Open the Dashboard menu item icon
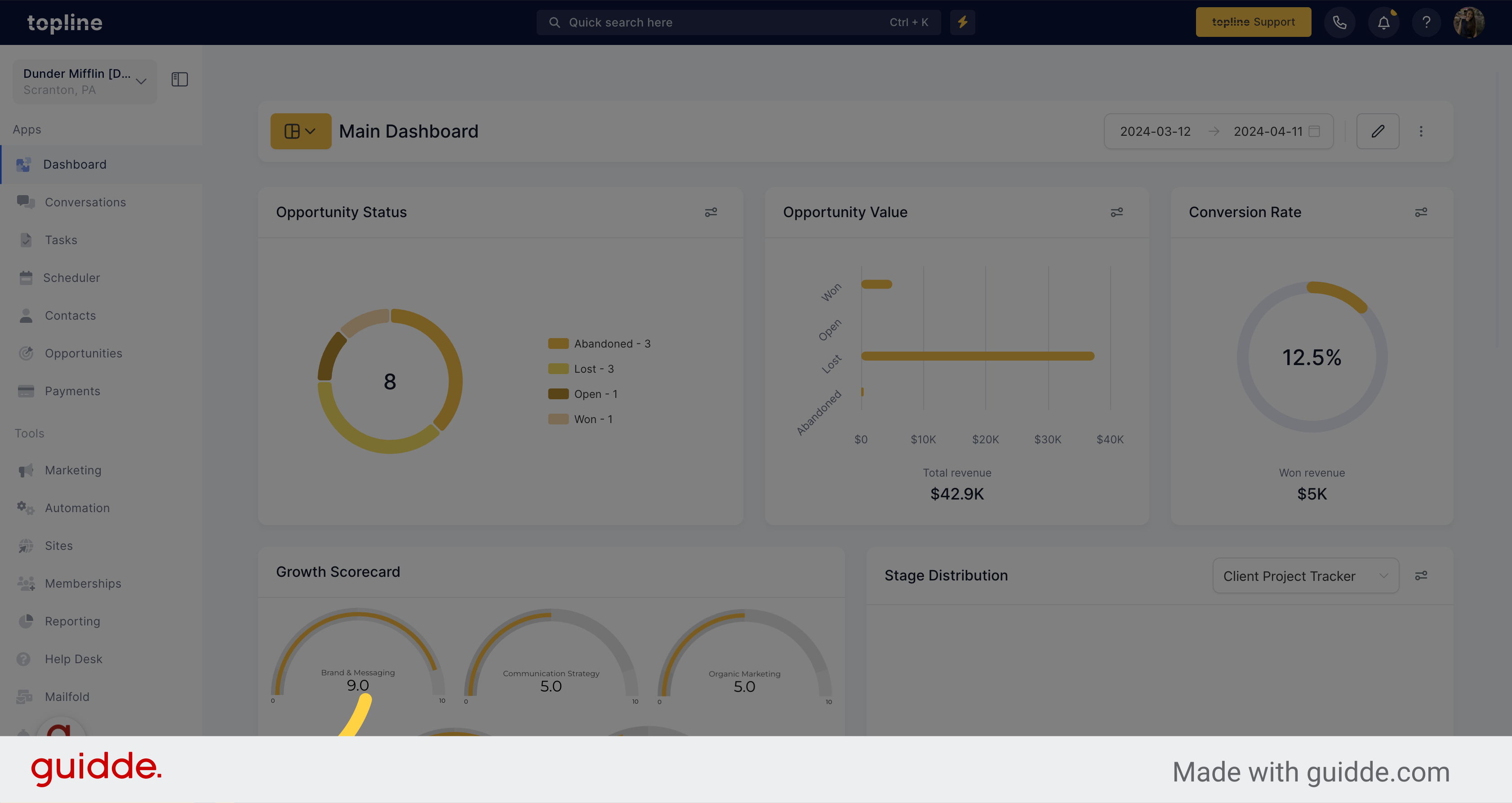This screenshot has width=1512, height=803. click(23, 165)
